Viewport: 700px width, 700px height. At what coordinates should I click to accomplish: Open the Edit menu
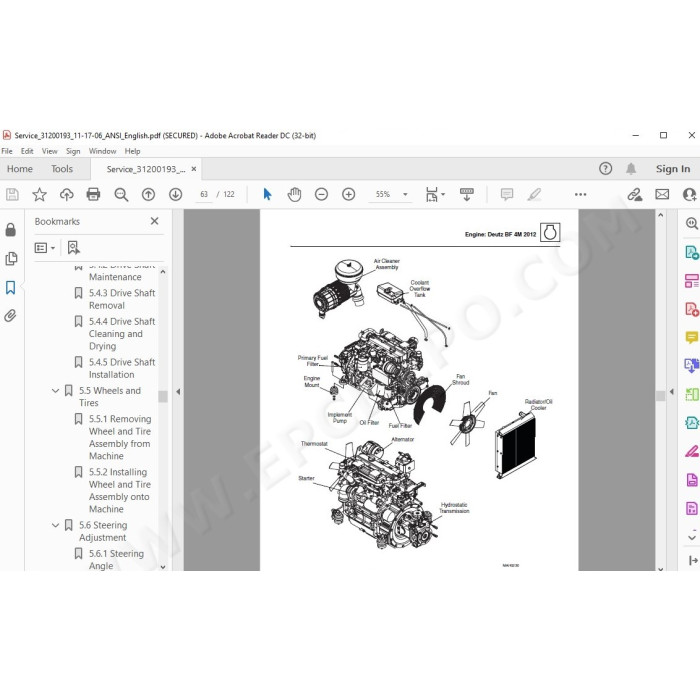[x=27, y=151]
